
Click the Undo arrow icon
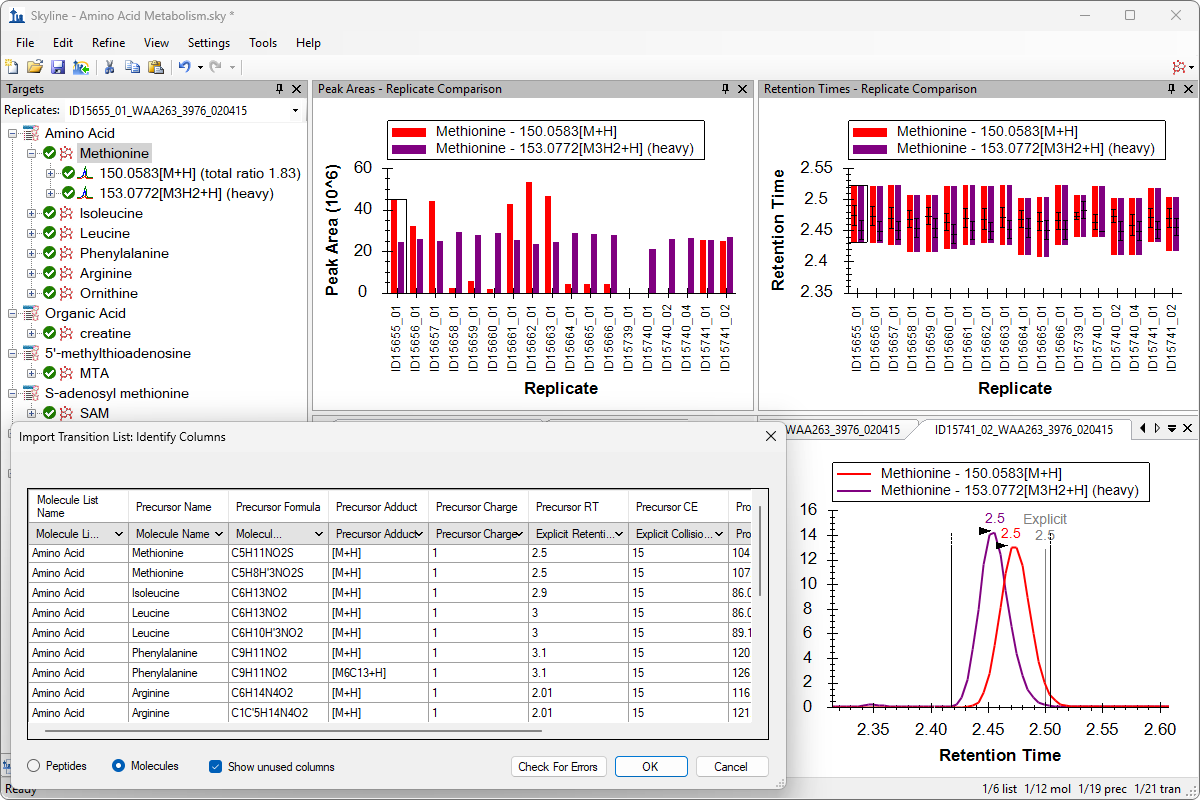coord(184,67)
